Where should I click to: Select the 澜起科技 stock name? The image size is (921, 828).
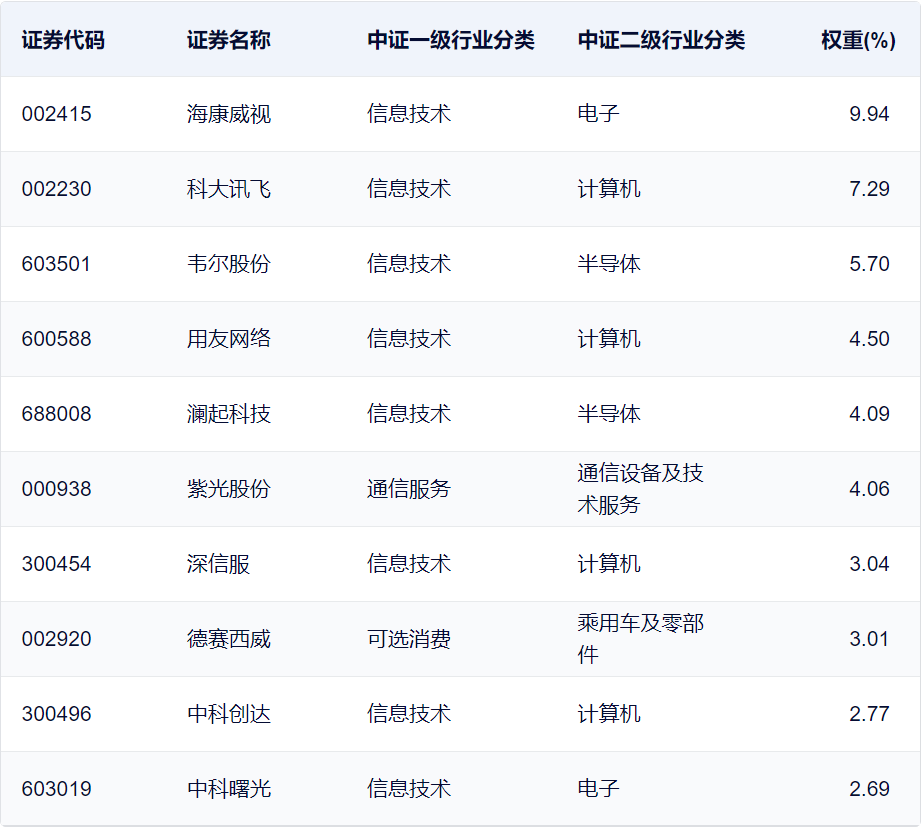tap(228, 414)
